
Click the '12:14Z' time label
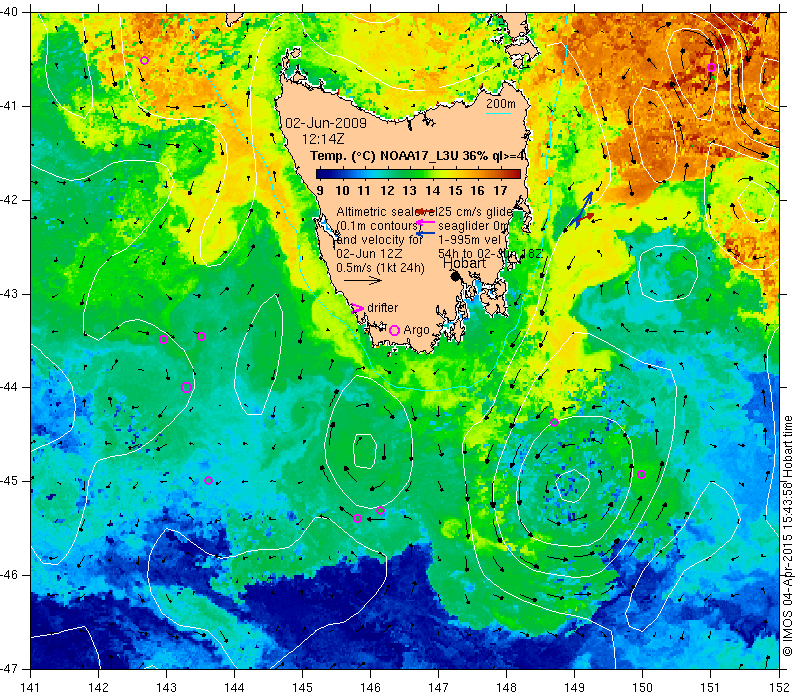[x=323, y=139]
